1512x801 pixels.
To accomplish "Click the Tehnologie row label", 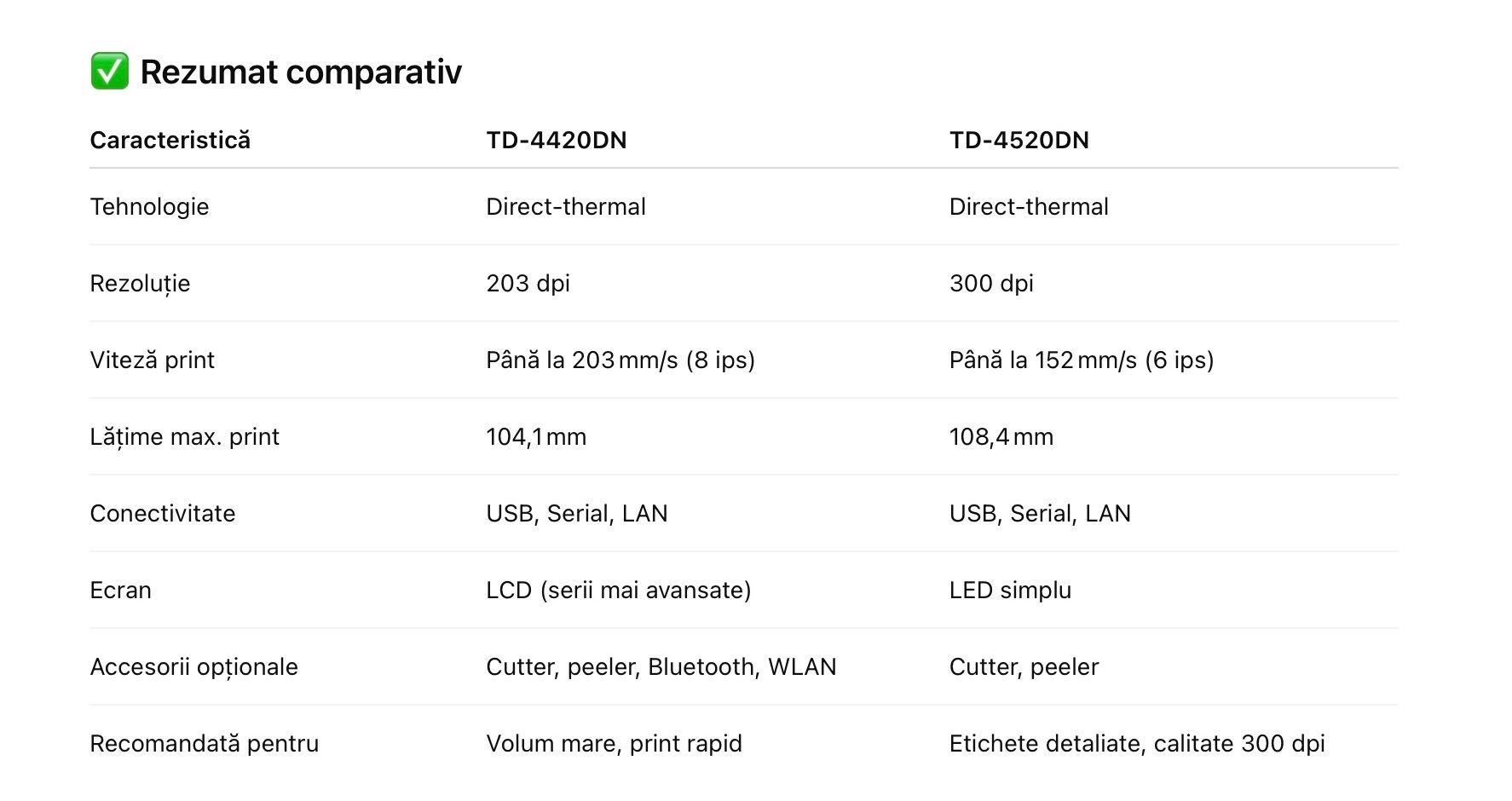I will (149, 207).
